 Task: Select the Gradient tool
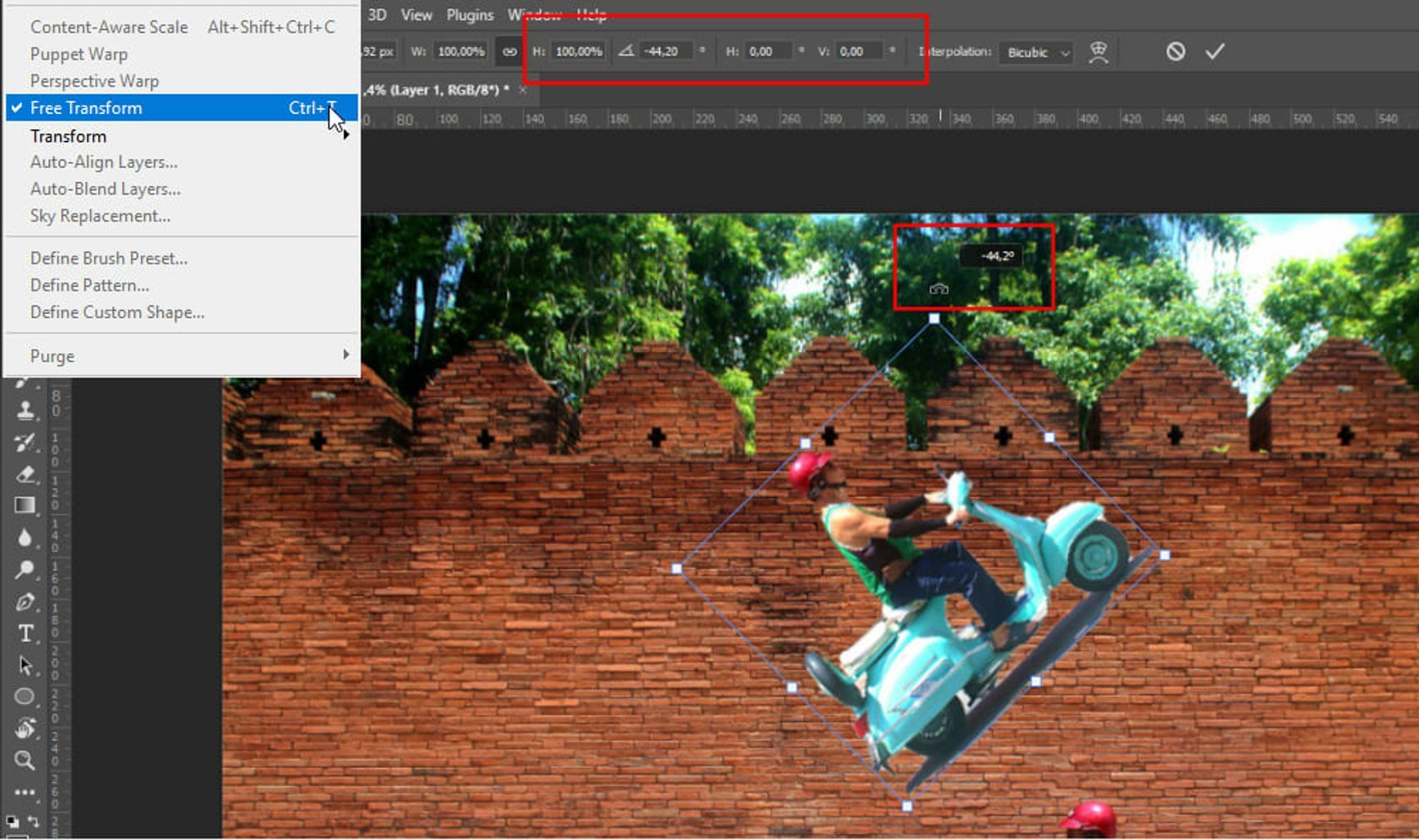(x=25, y=507)
